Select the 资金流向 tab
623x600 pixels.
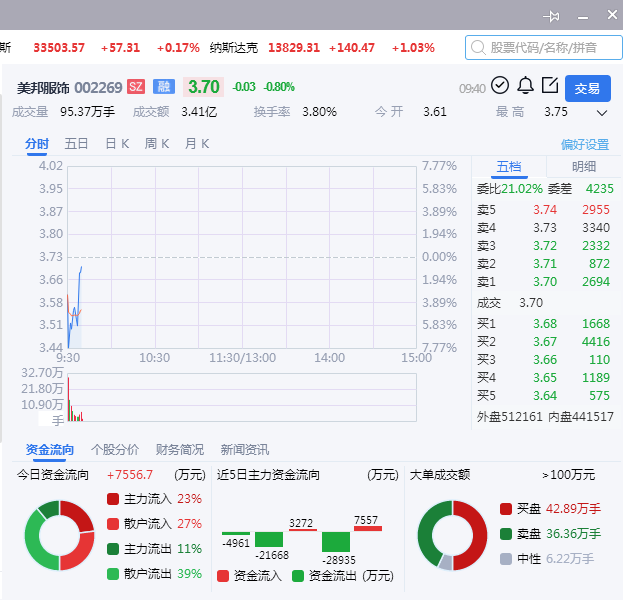coord(50,450)
